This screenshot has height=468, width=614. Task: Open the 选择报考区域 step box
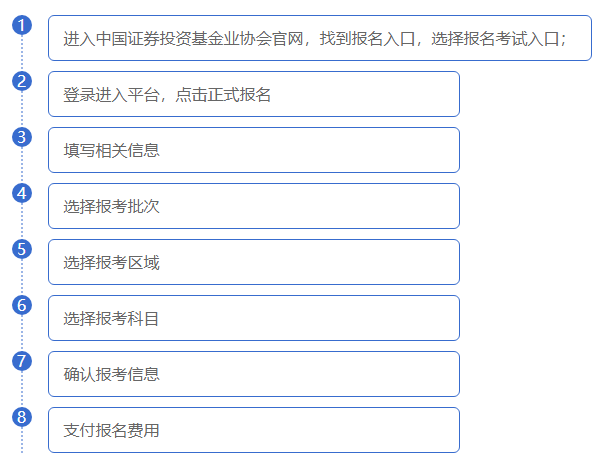point(253,262)
